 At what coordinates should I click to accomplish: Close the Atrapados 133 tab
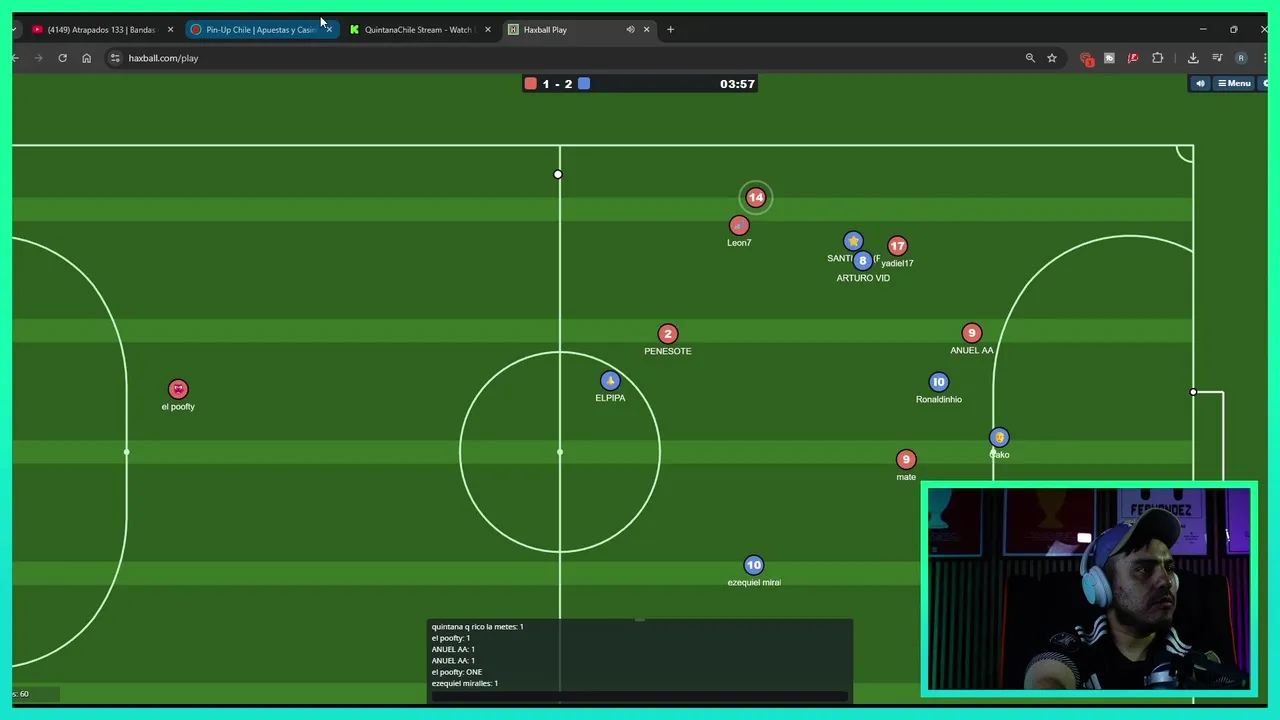click(x=170, y=29)
